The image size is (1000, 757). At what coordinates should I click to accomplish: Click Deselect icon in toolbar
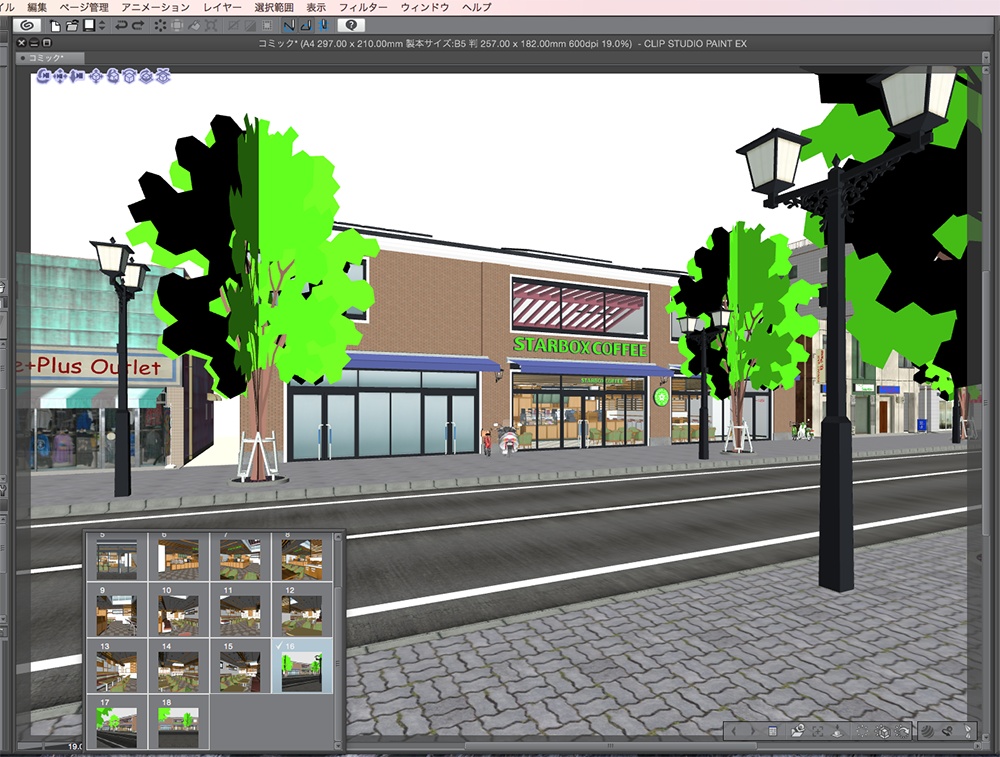tap(234, 26)
